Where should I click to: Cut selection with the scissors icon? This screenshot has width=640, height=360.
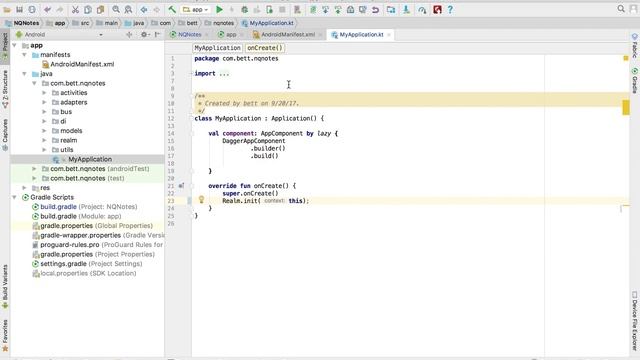coord(75,9)
